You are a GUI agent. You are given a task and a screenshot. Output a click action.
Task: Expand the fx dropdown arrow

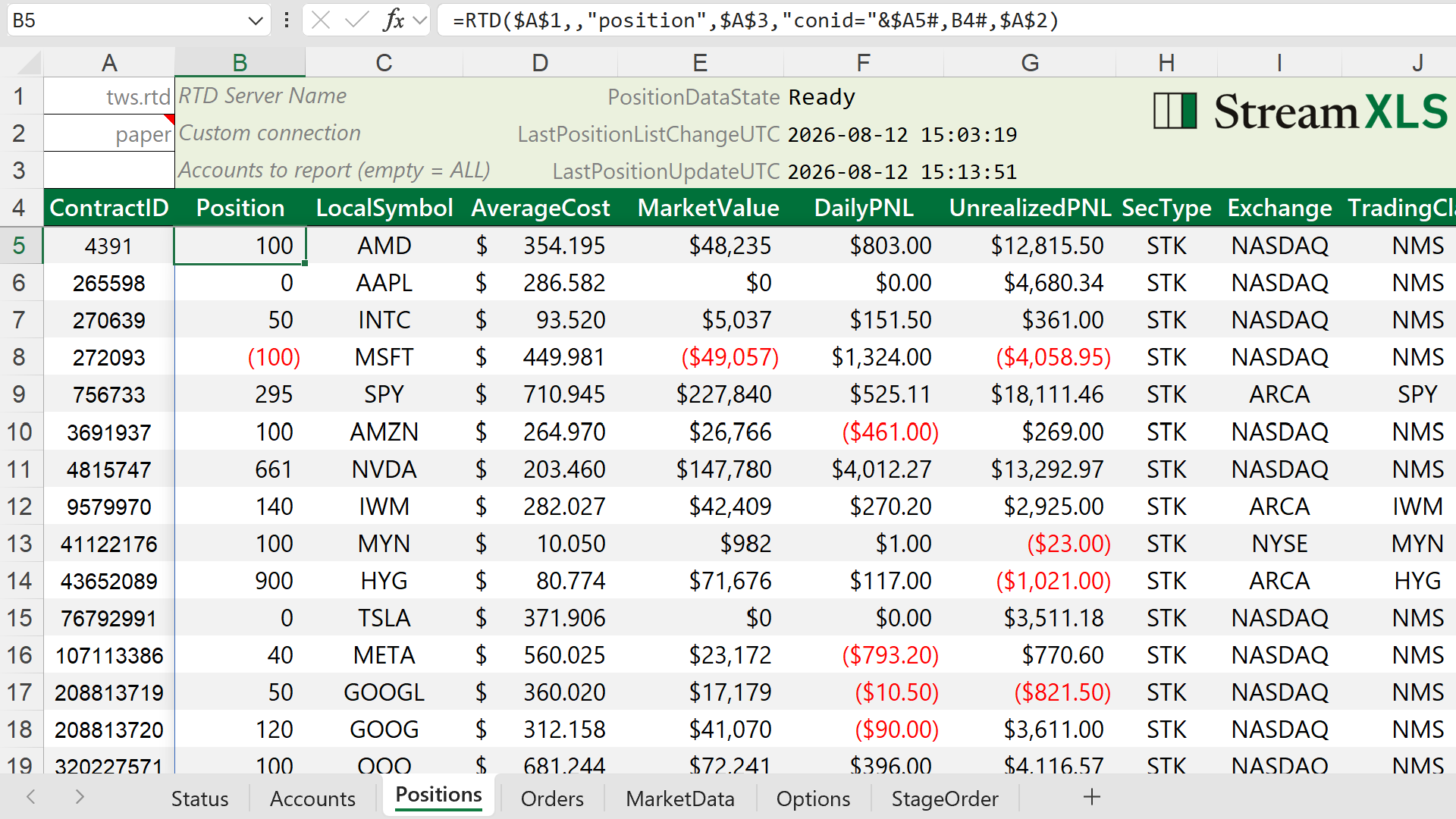pos(420,20)
